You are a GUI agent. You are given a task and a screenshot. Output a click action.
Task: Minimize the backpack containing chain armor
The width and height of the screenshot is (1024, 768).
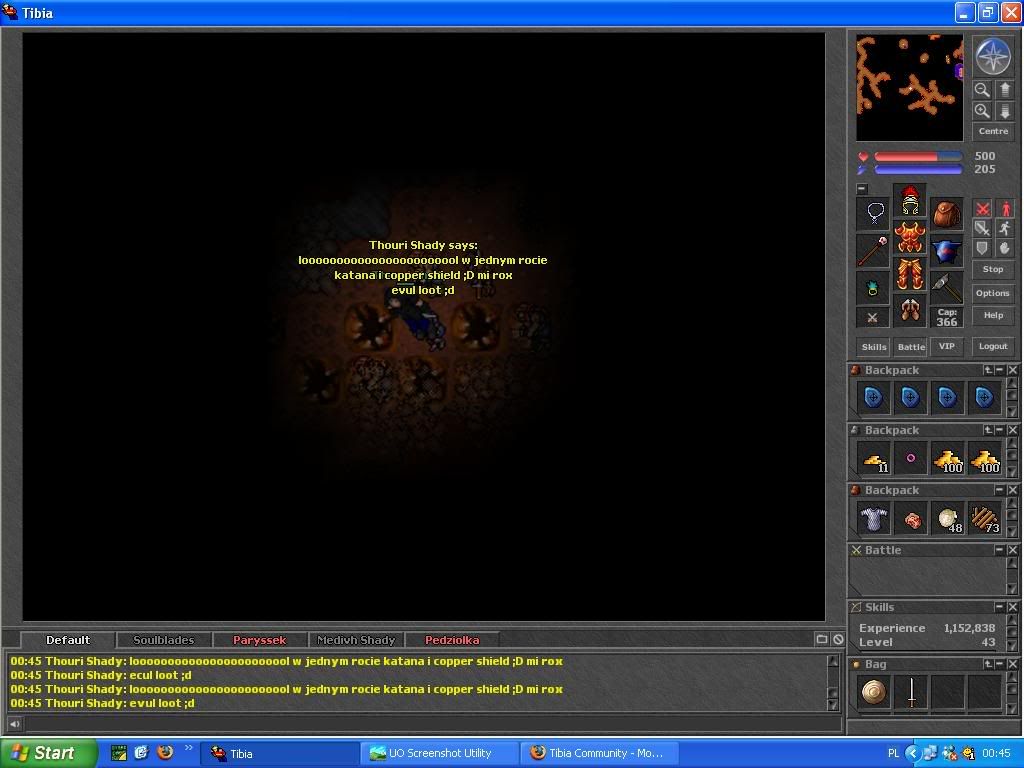999,490
